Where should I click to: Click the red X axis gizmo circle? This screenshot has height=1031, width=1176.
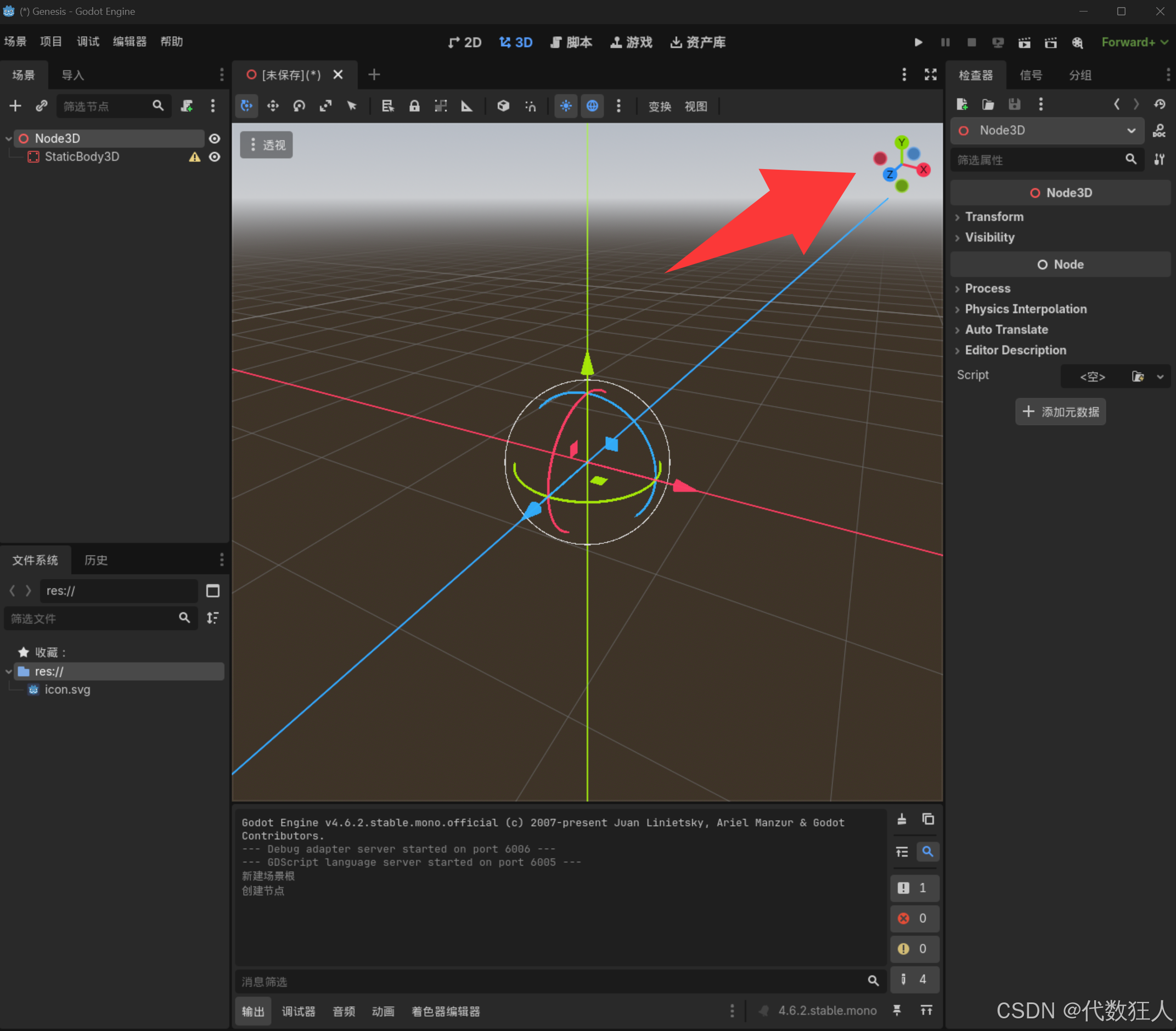click(x=924, y=170)
